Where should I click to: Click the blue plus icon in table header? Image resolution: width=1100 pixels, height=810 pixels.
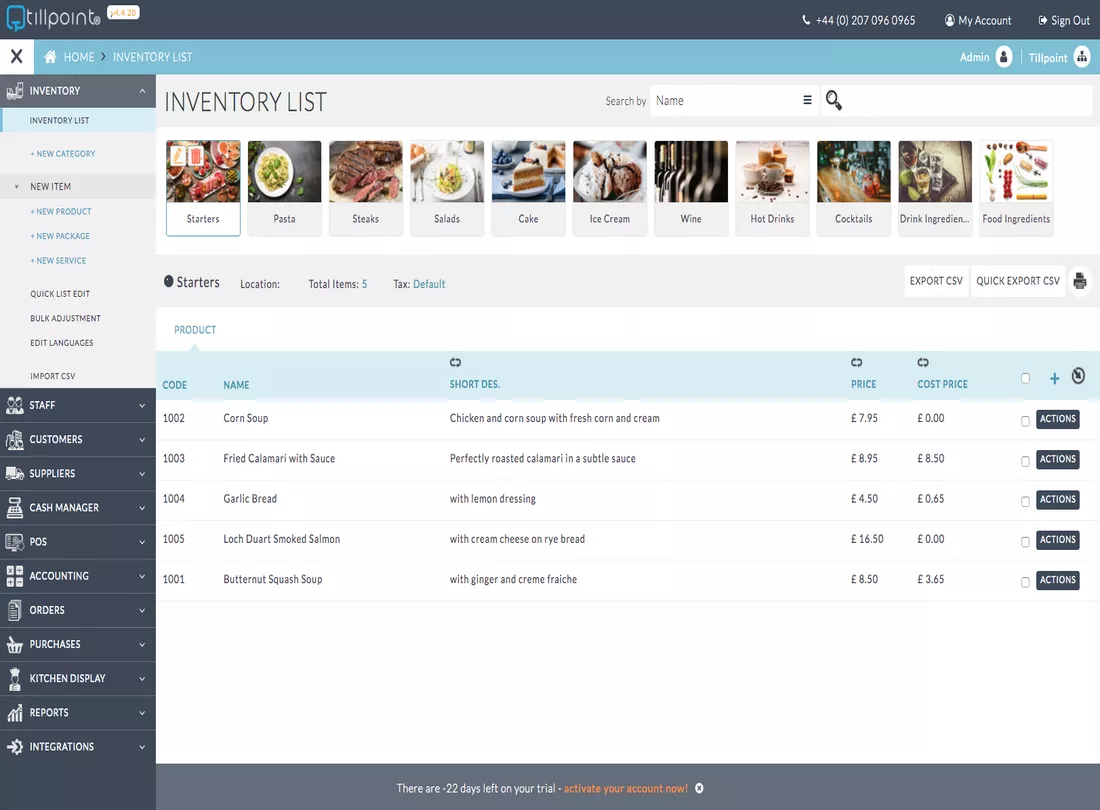click(1054, 379)
